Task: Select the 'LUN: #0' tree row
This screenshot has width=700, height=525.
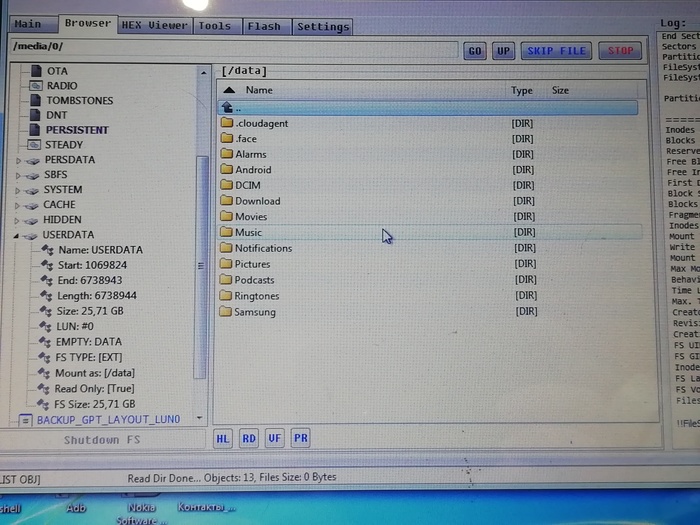Action: (x=75, y=326)
